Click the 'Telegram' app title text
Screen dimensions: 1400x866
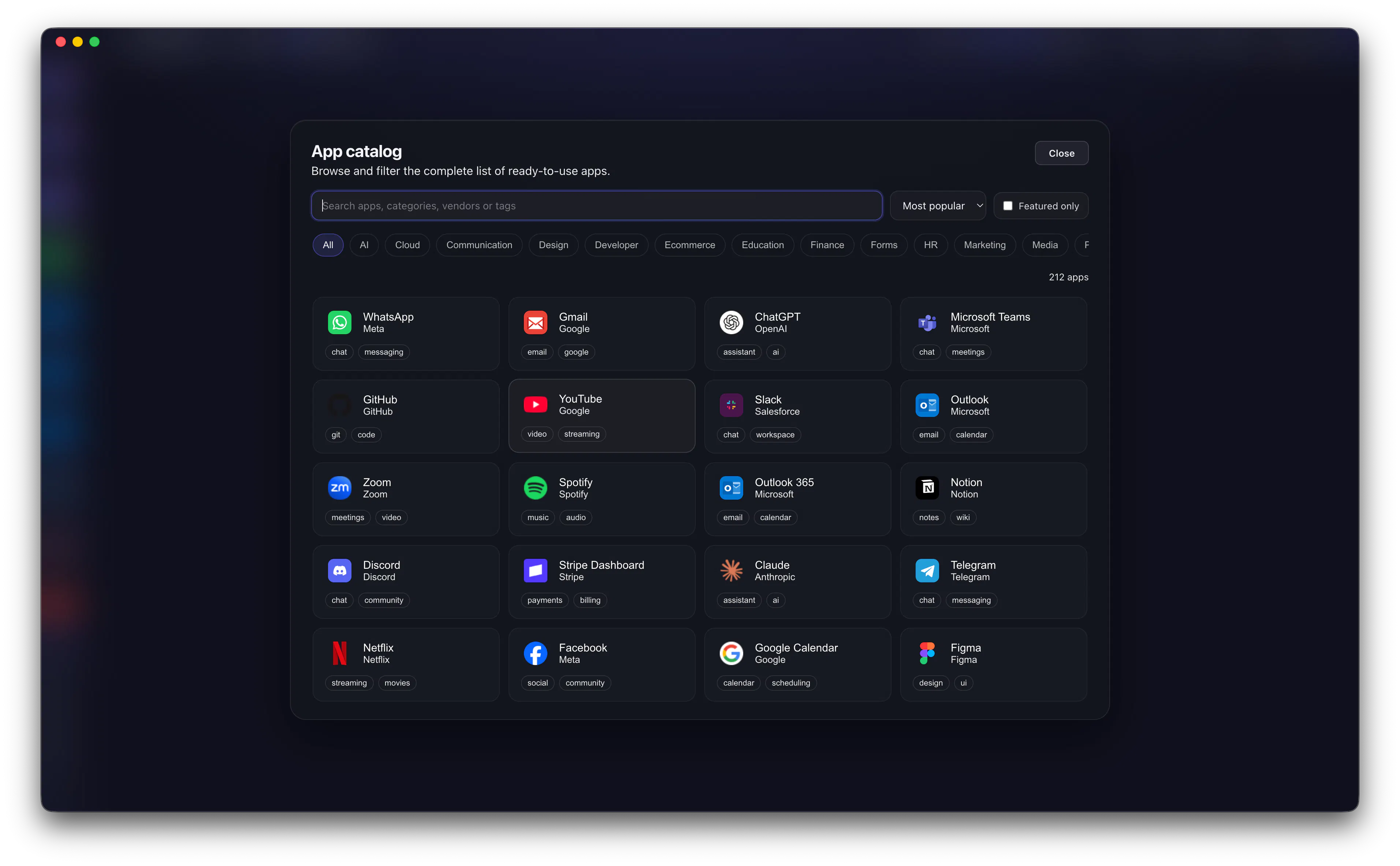tap(973, 565)
